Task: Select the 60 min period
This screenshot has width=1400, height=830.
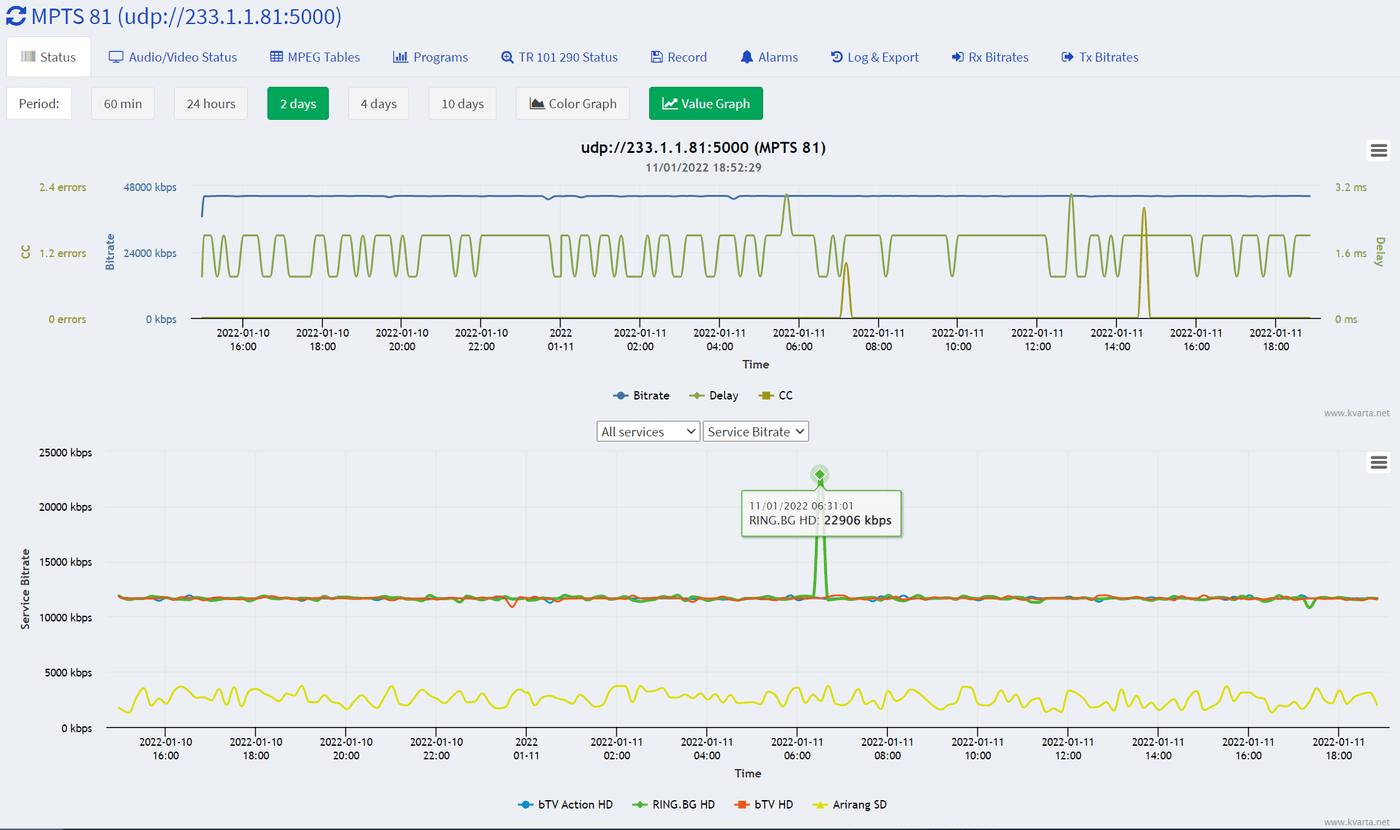Action: pos(123,103)
